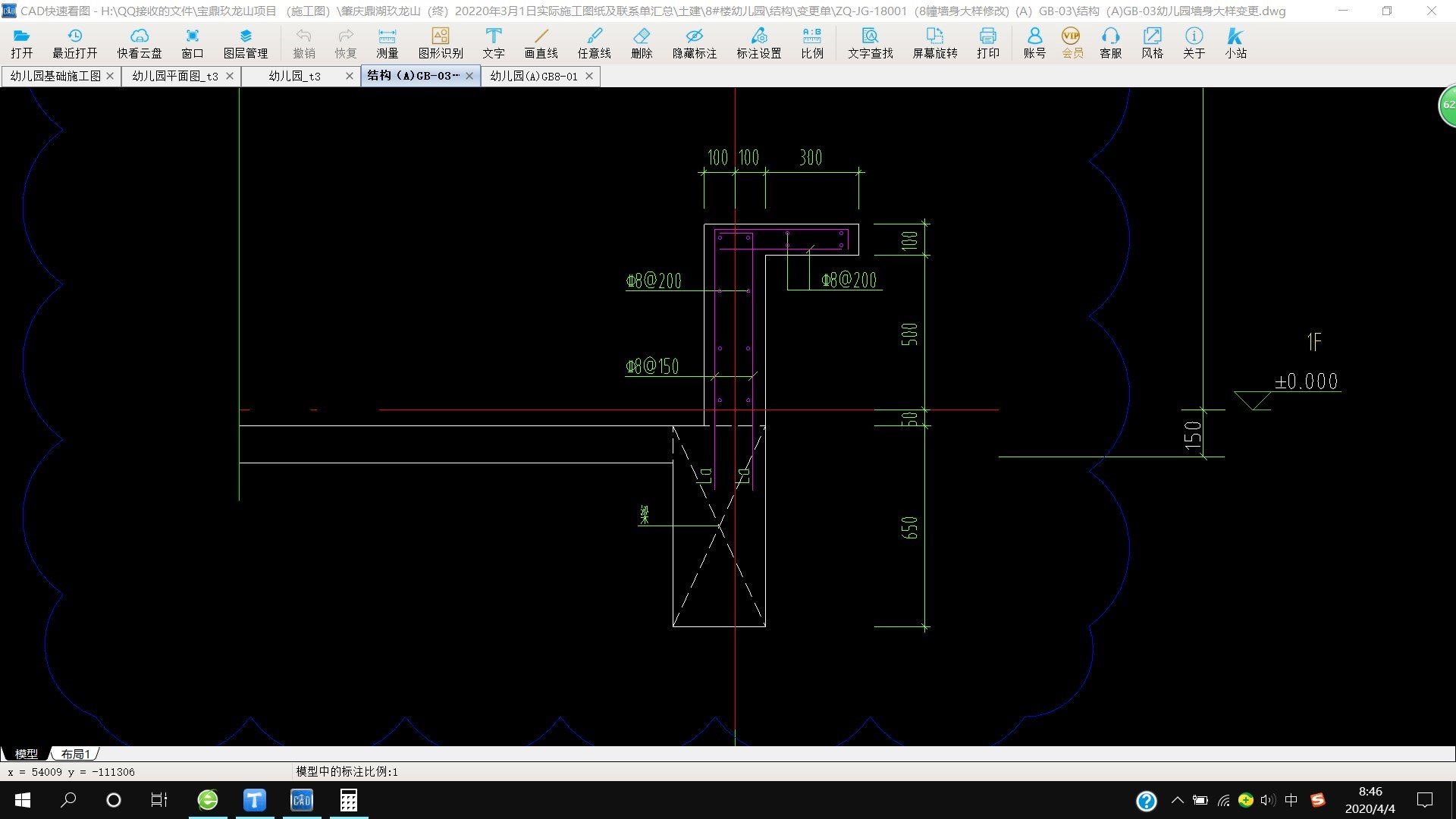
Task: Toggle the 中 input method indicator
Action: click(1291, 800)
